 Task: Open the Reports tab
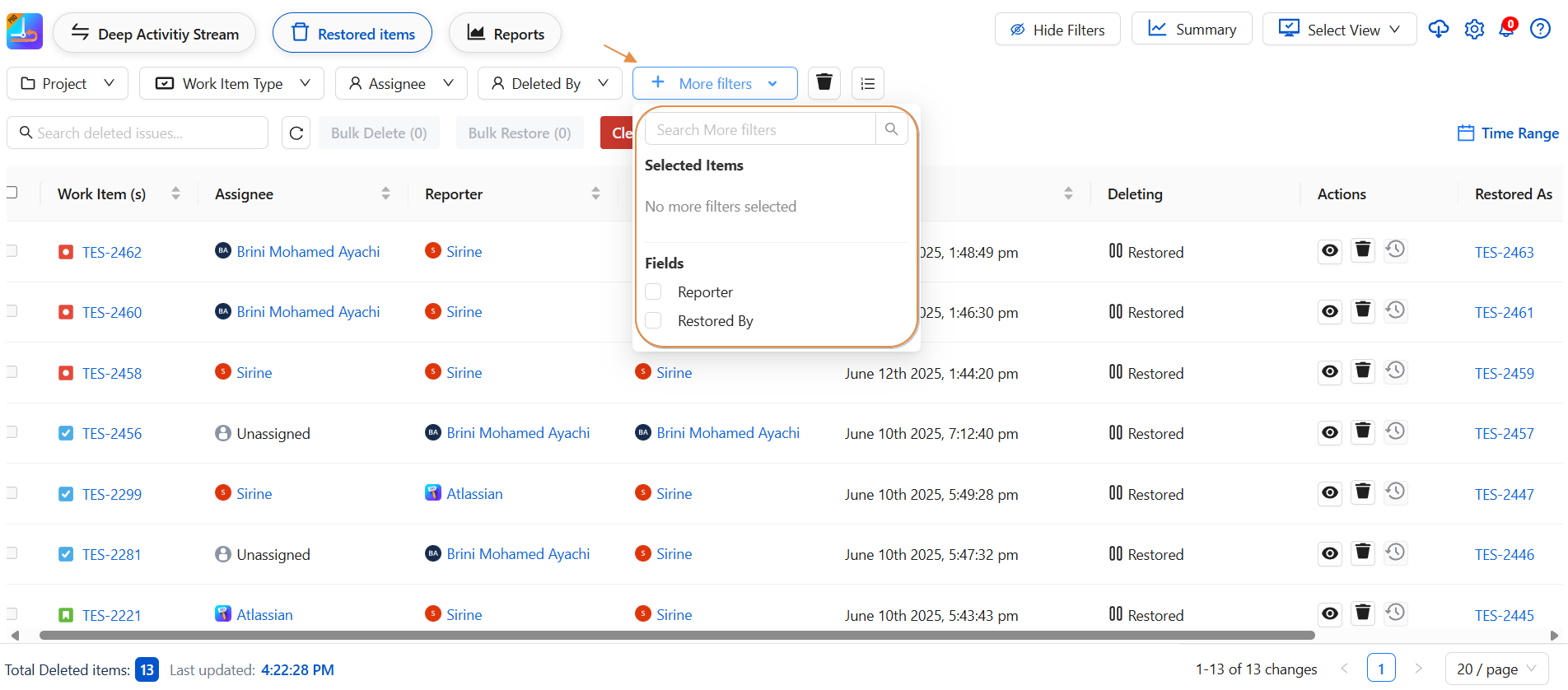point(505,34)
